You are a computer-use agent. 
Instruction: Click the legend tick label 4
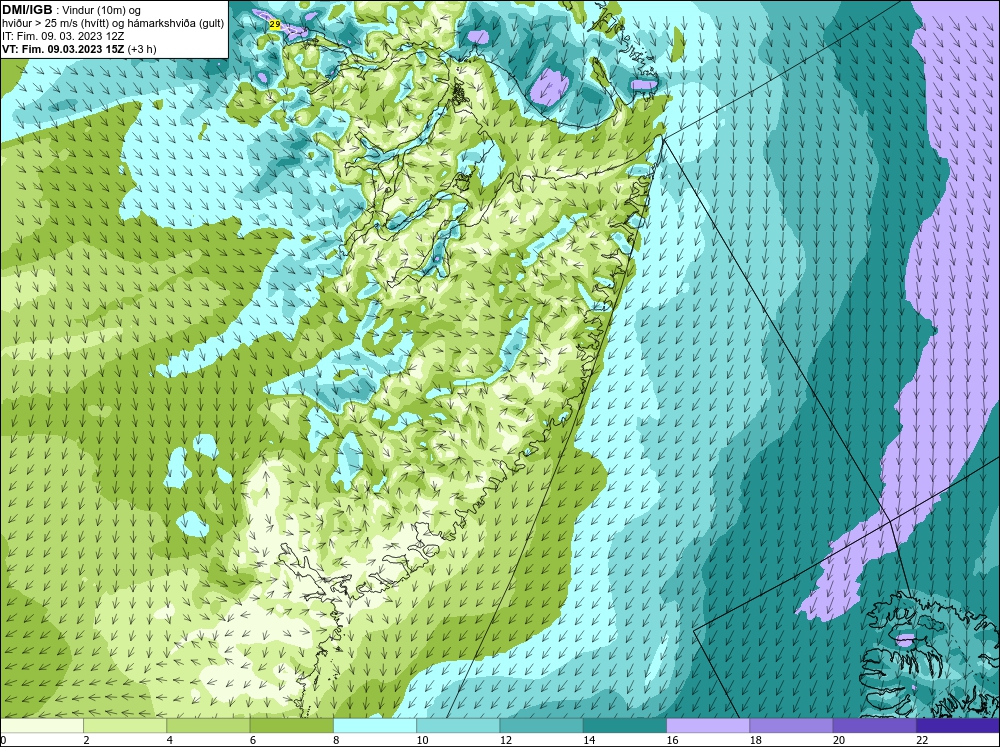(169, 740)
